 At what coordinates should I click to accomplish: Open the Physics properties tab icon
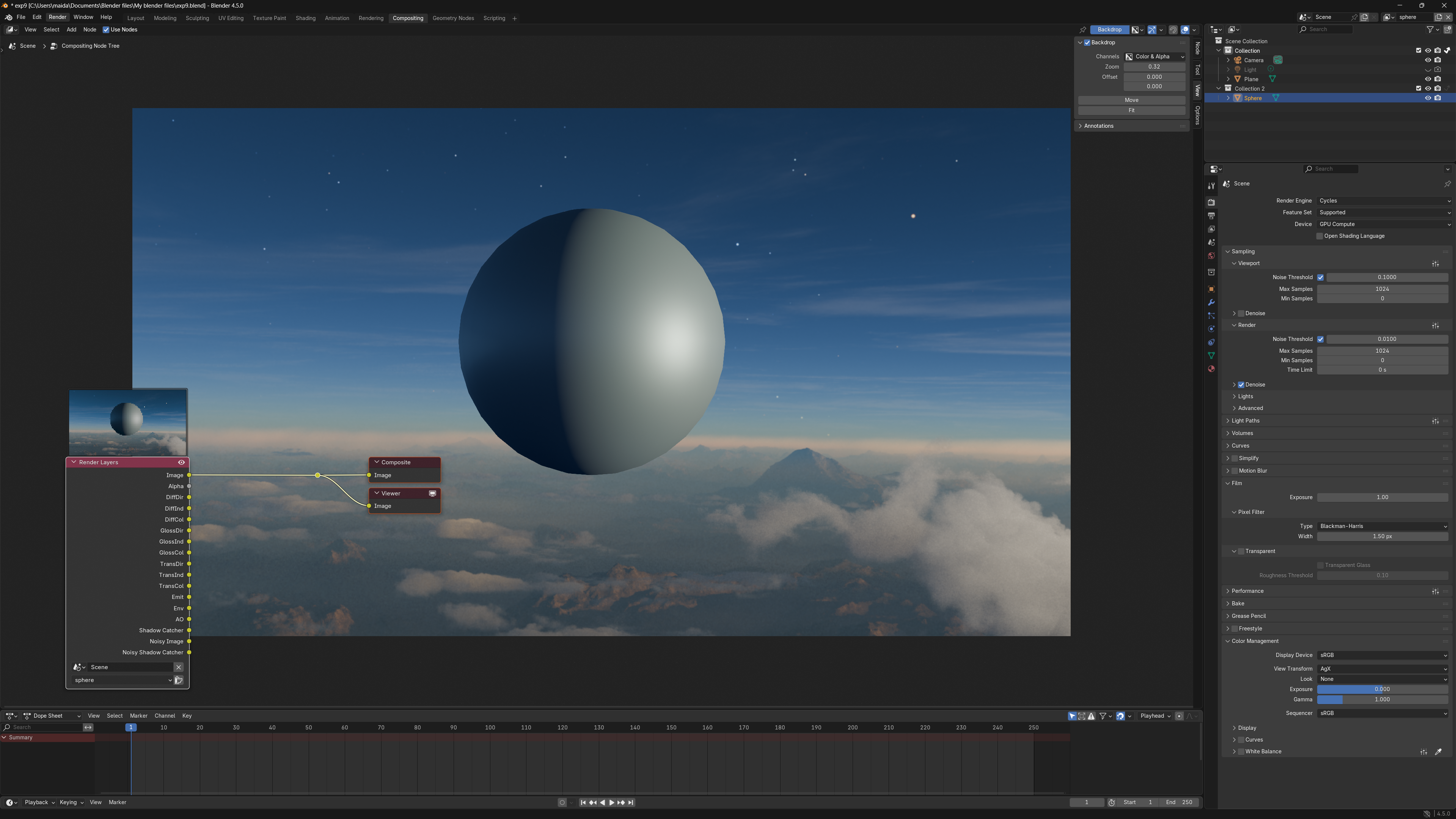(1211, 329)
